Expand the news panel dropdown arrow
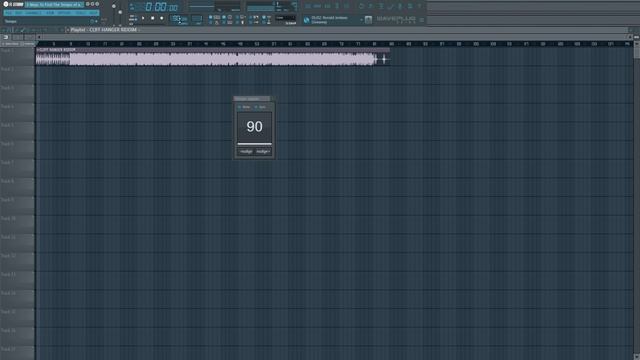This screenshot has height=360, width=640. point(361,20)
